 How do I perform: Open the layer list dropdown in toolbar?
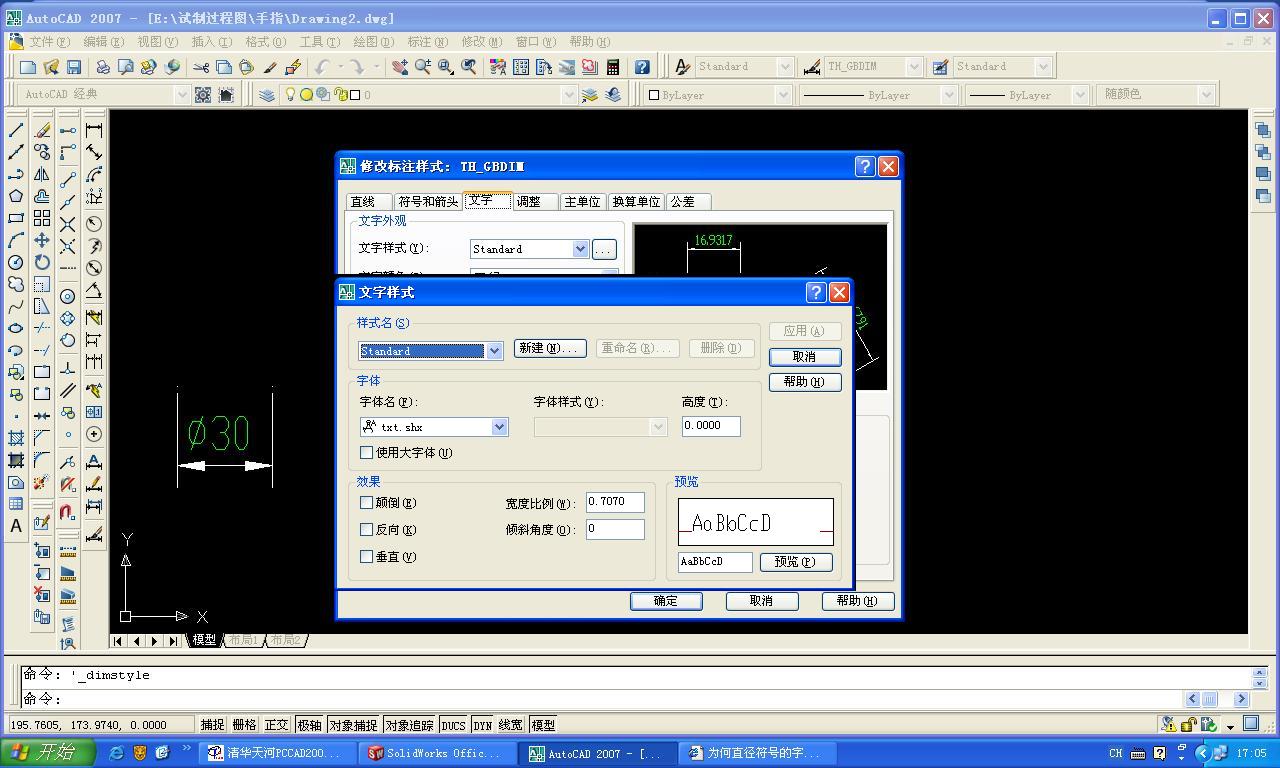(569, 95)
